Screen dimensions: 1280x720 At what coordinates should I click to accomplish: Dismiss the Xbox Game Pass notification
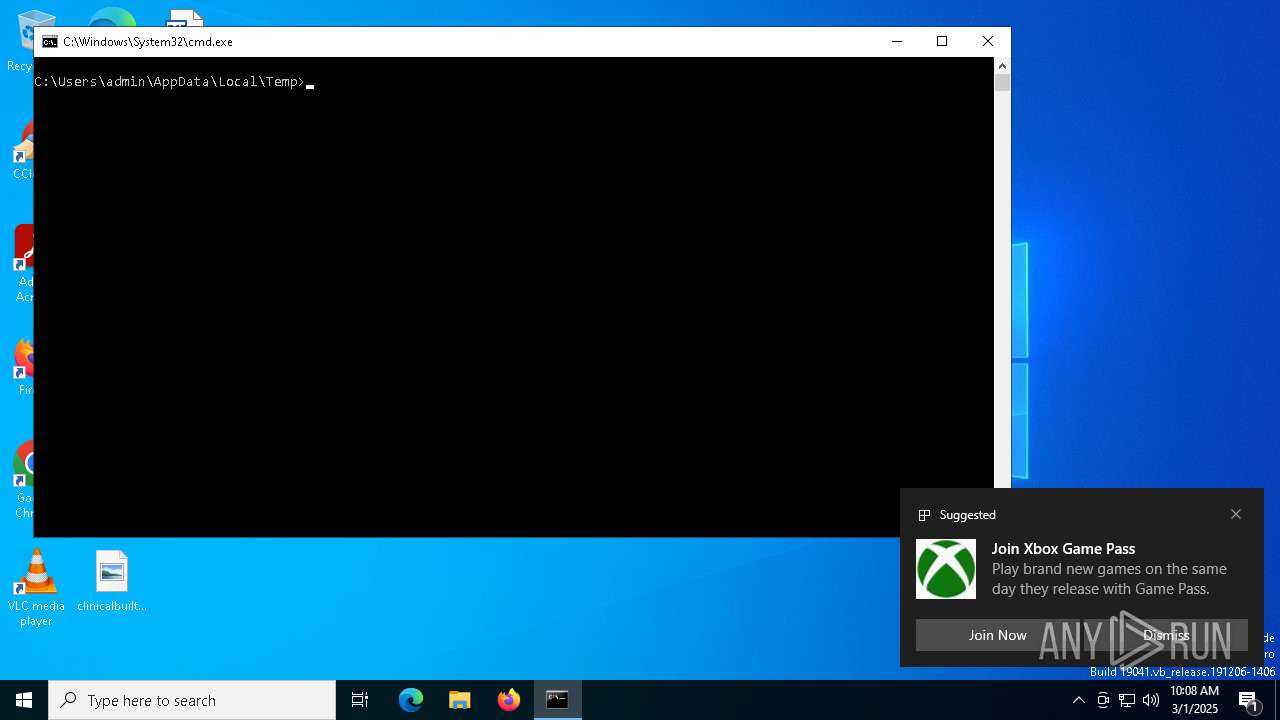pos(1166,635)
